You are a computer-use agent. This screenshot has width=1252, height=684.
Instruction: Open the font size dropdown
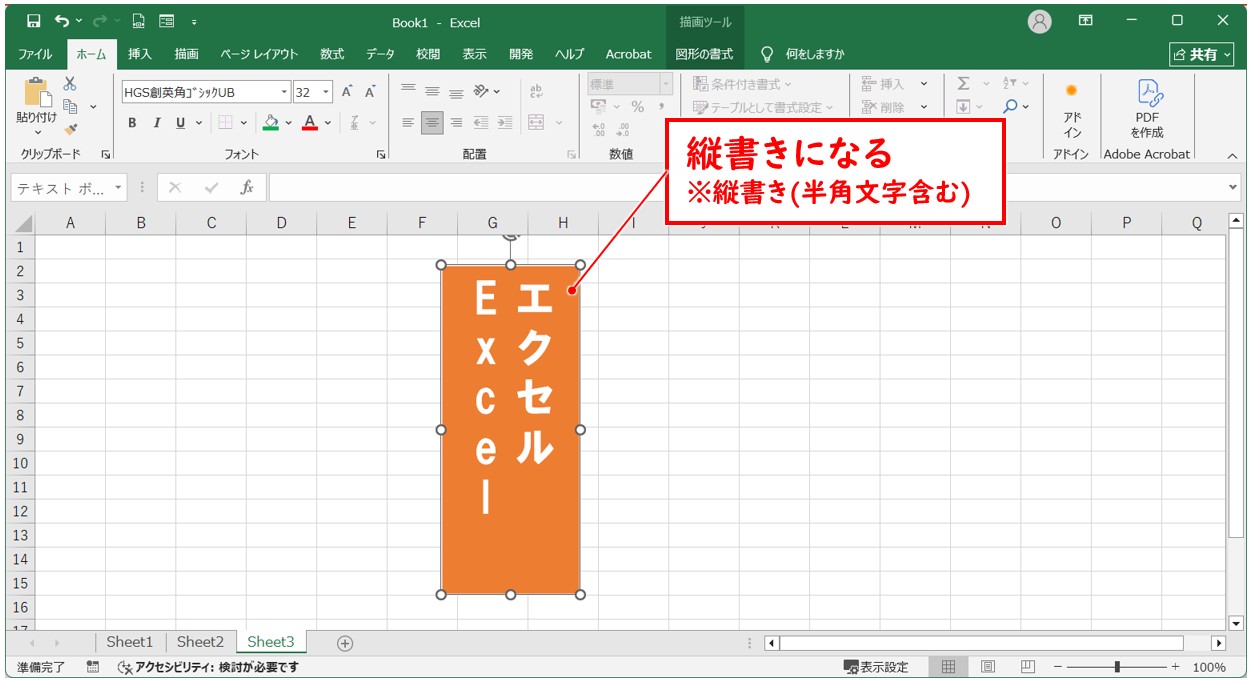pos(326,92)
